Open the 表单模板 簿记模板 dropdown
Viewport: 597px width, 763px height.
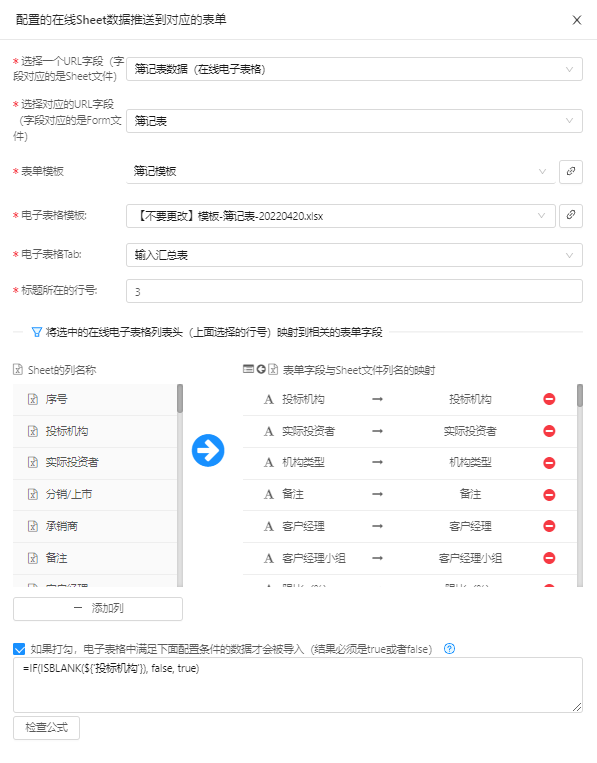(341, 171)
